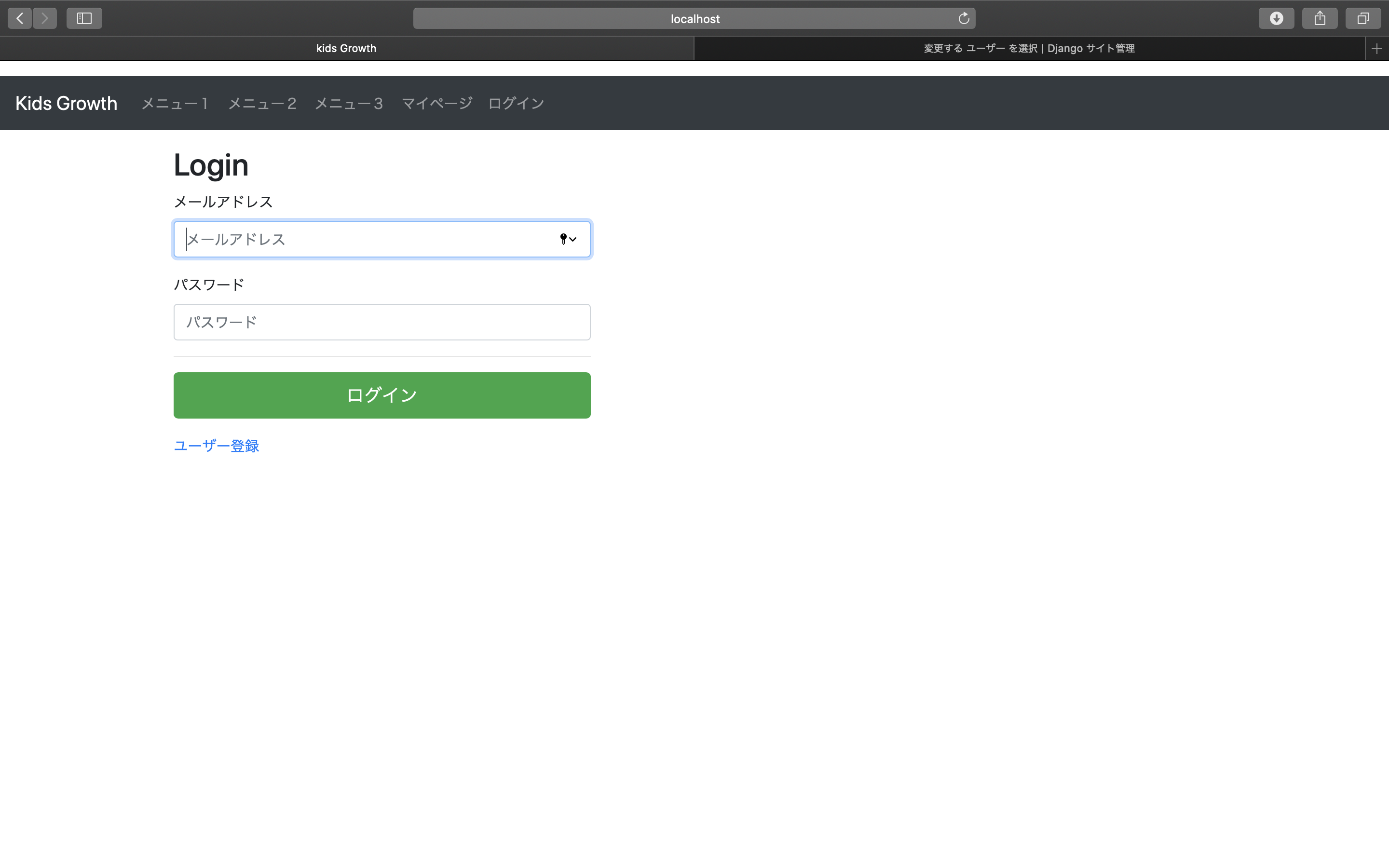Open メニュー１ in the navbar

pyautogui.click(x=175, y=103)
